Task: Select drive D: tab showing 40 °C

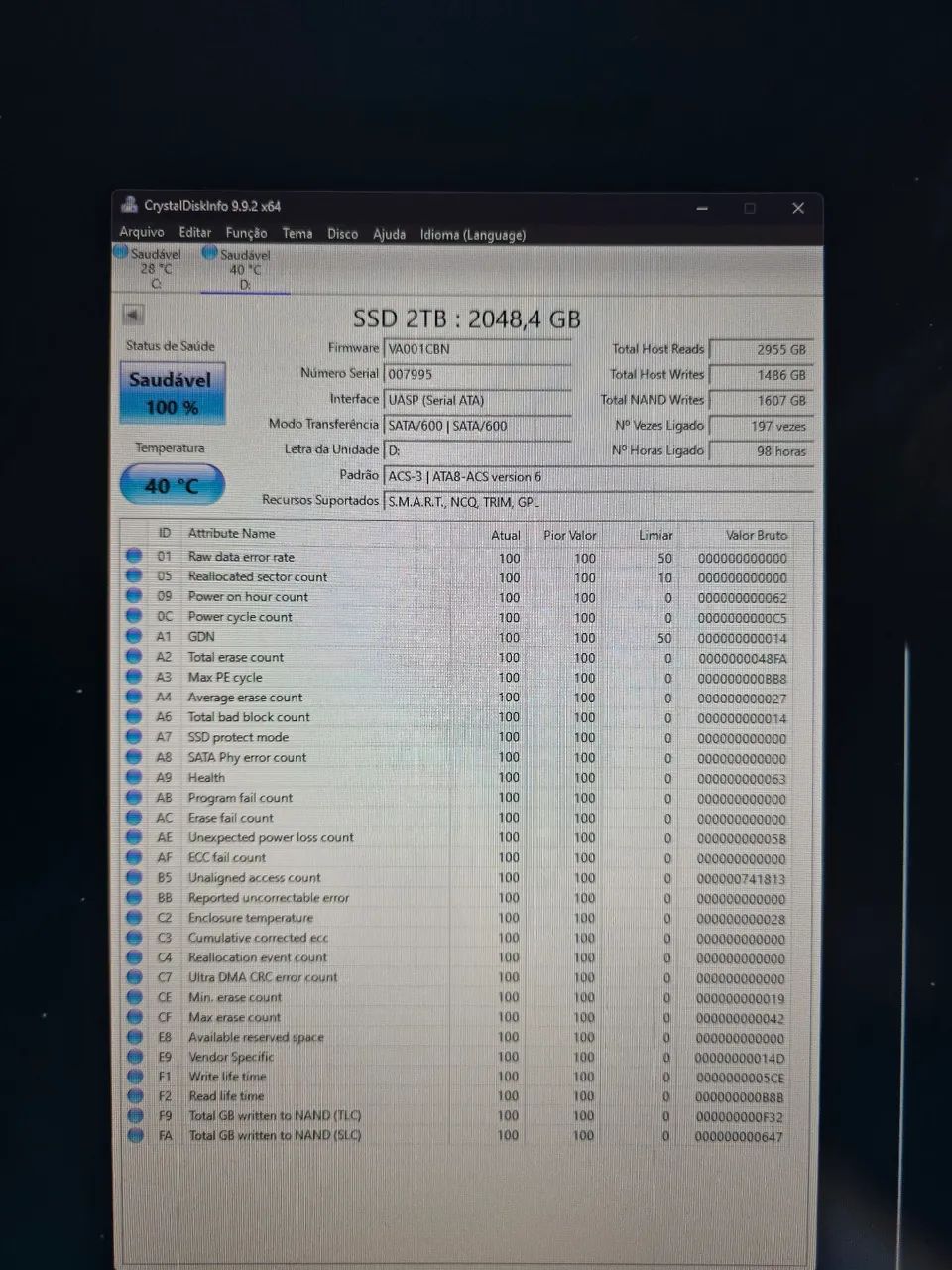Action: (244, 270)
